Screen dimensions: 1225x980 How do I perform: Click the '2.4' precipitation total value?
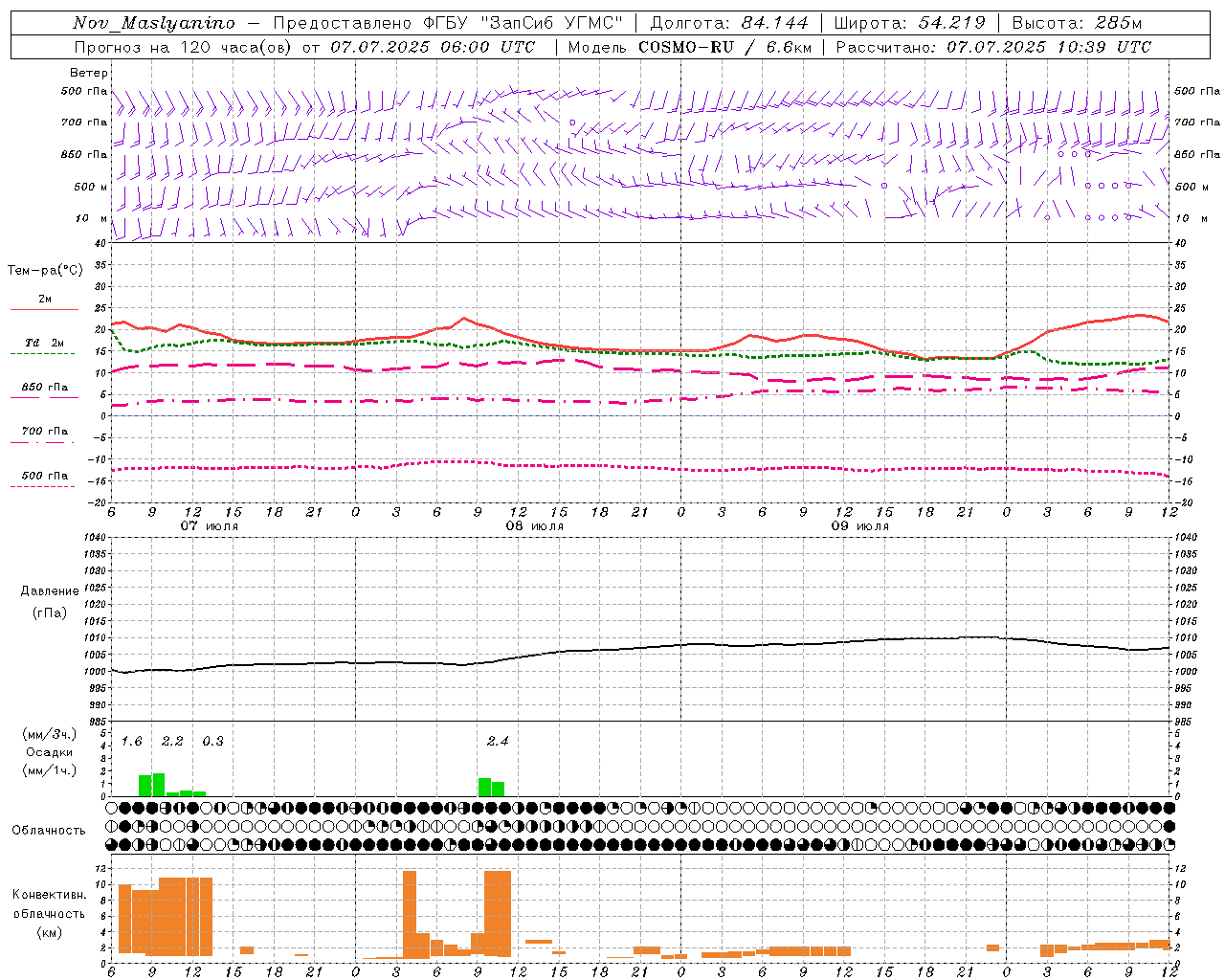(498, 742)
